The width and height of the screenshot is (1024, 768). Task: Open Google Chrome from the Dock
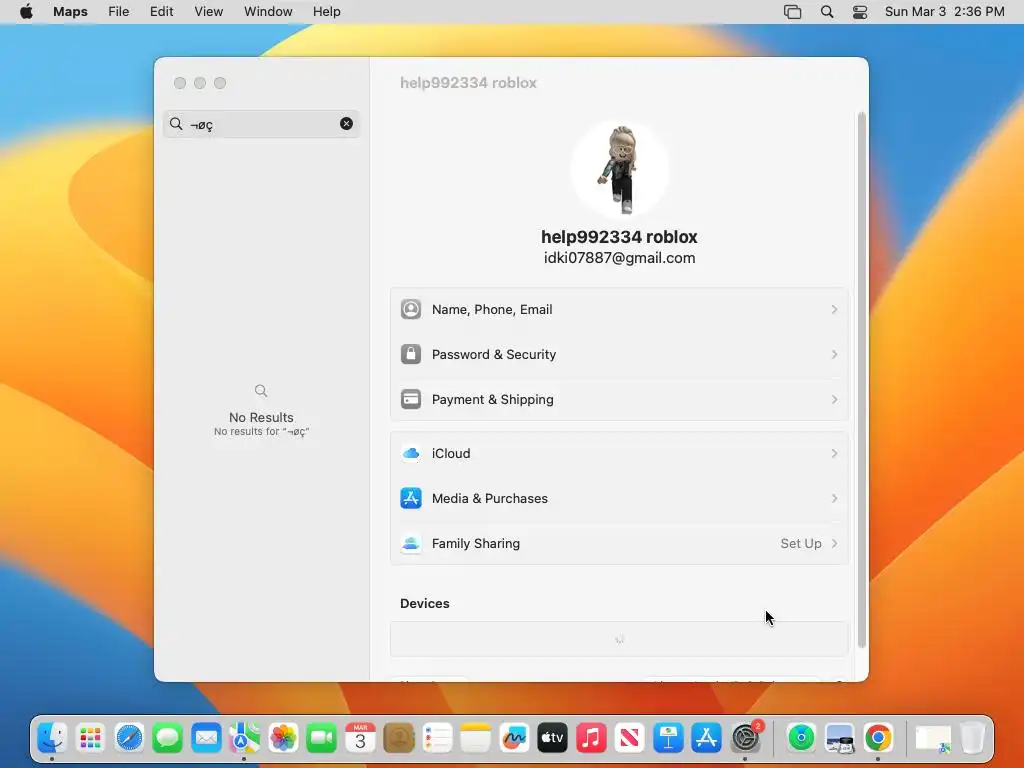coord(878,738)
